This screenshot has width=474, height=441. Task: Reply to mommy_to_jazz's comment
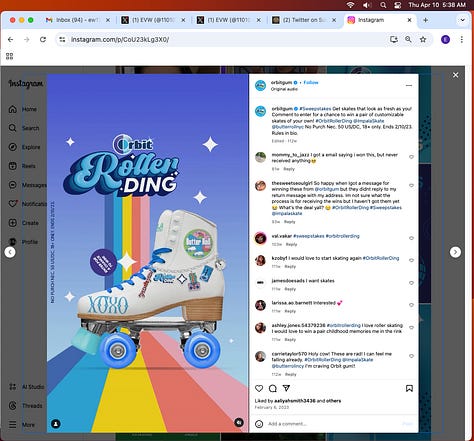289,169
